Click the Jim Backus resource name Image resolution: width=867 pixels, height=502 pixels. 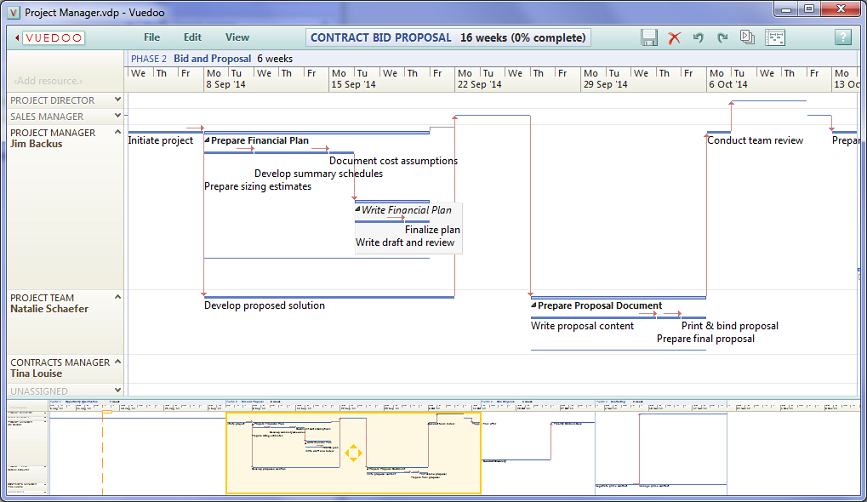[x=36, y=144]
